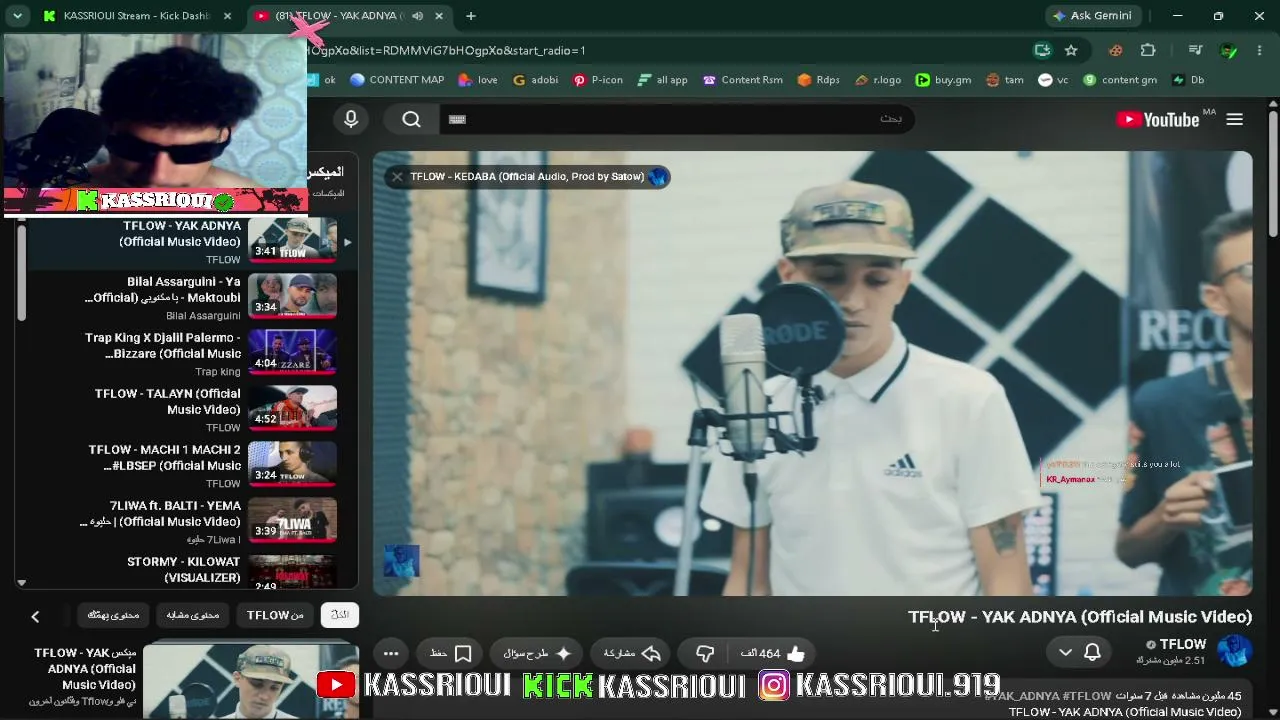Open the adobi bookmark
The height and width of the screenshot is (720, 1280).
[x=535, y=80]
